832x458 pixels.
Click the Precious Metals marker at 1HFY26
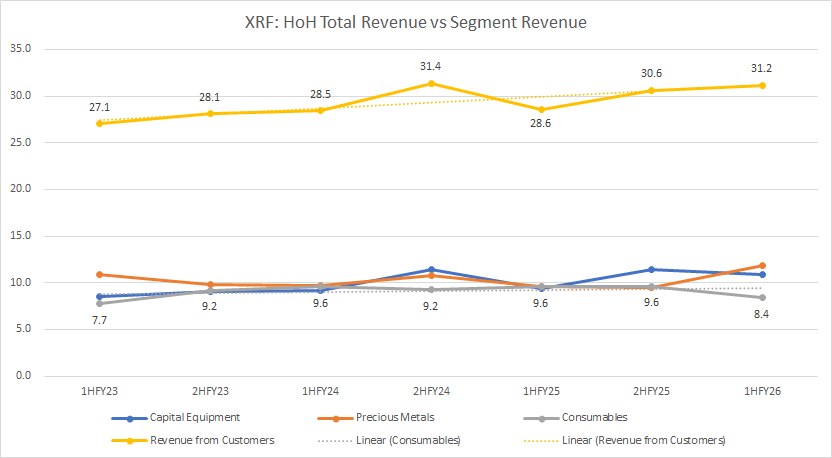click(764, 266)
